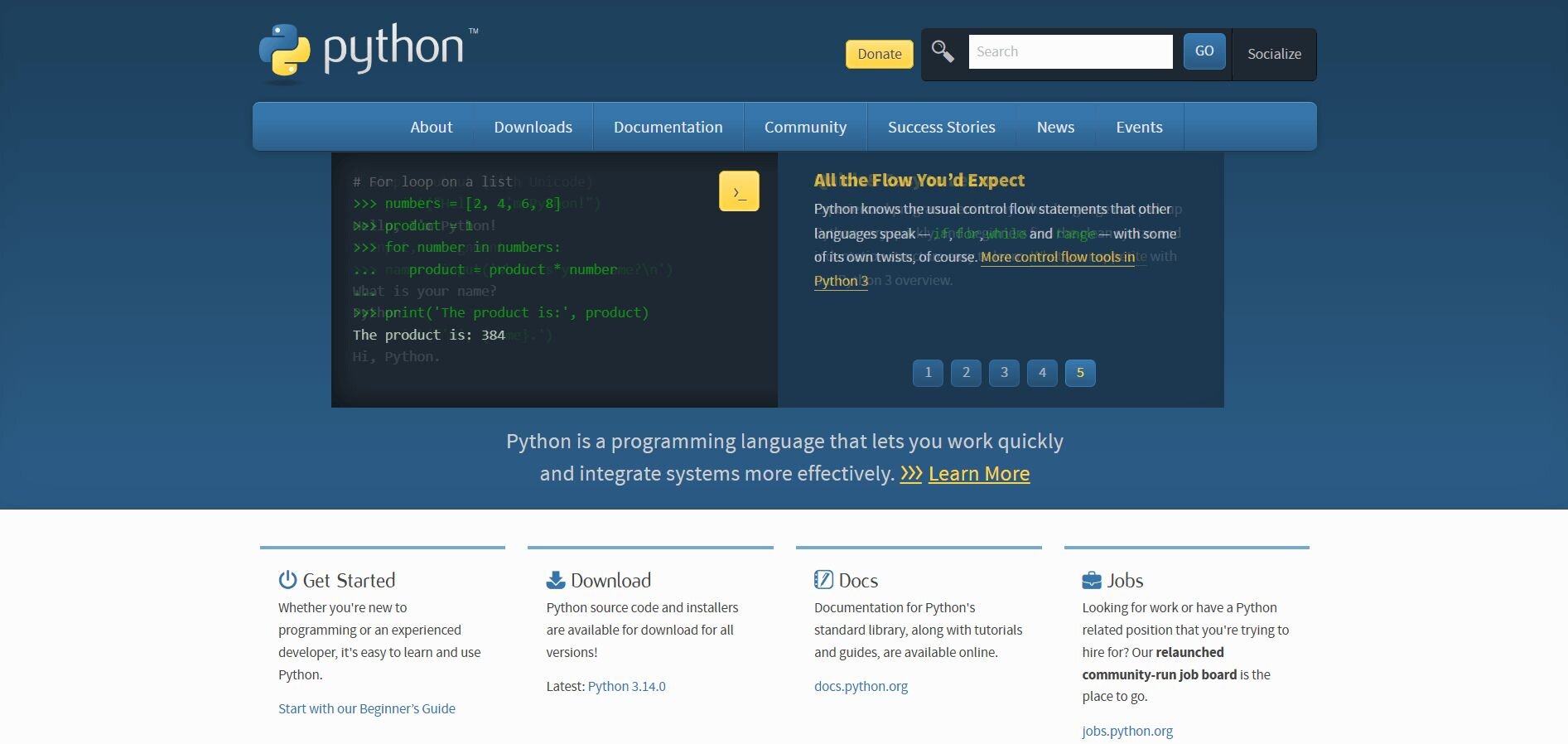Open the Python 3.14.0 latest release link

(x=626, y=686)
